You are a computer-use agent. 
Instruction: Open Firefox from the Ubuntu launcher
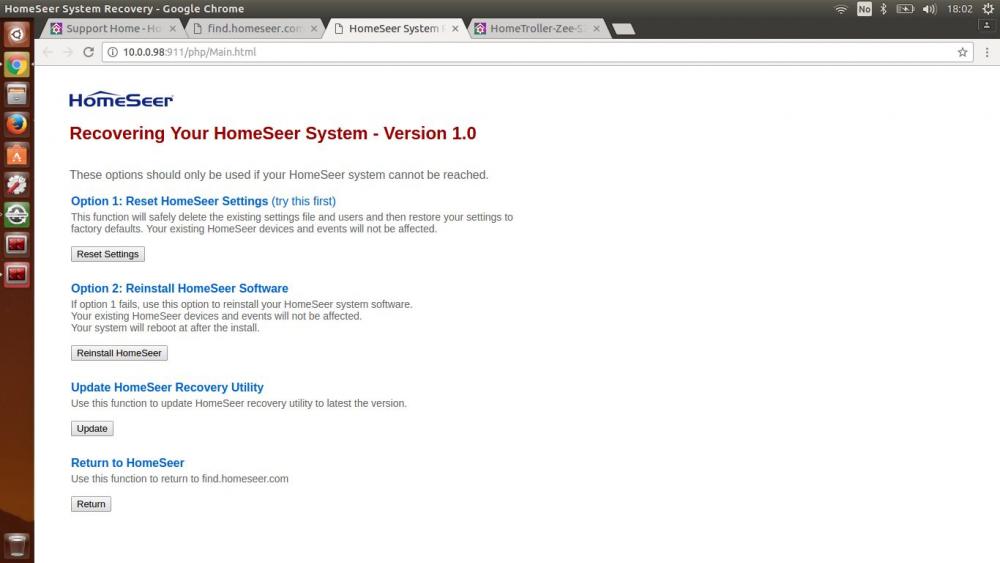(x=17, y=125)
